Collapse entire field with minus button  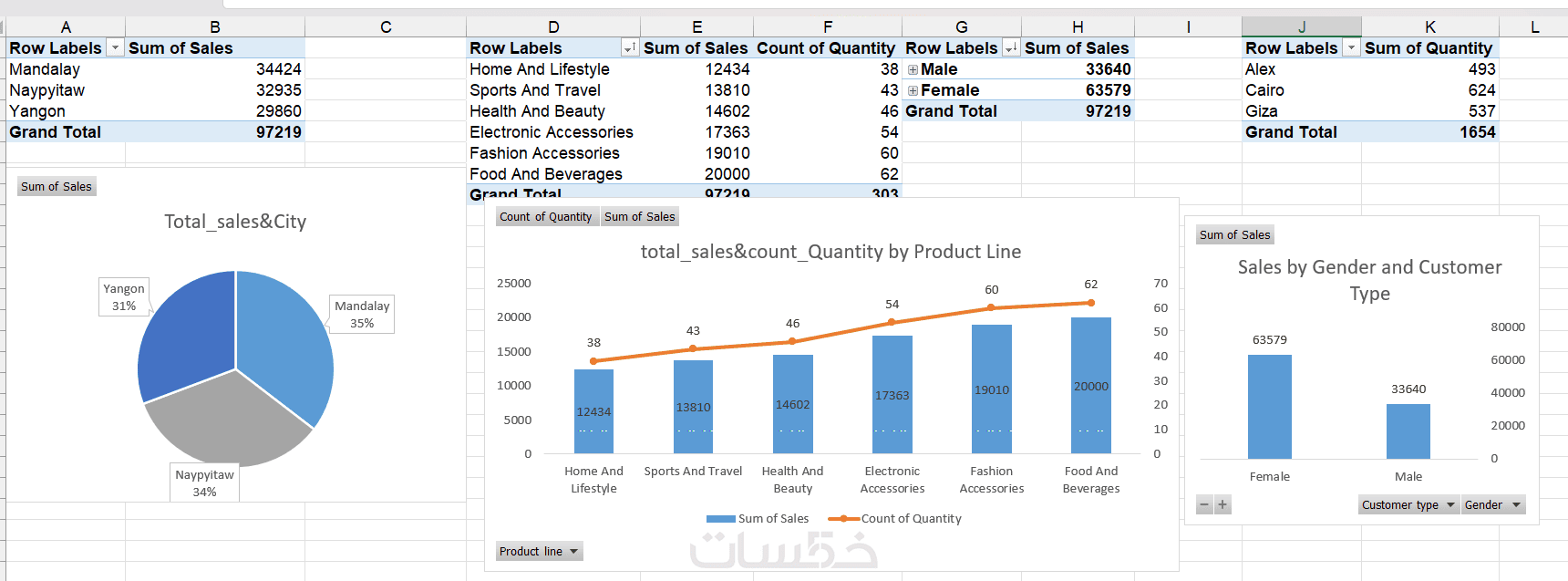coord(1204,504)
